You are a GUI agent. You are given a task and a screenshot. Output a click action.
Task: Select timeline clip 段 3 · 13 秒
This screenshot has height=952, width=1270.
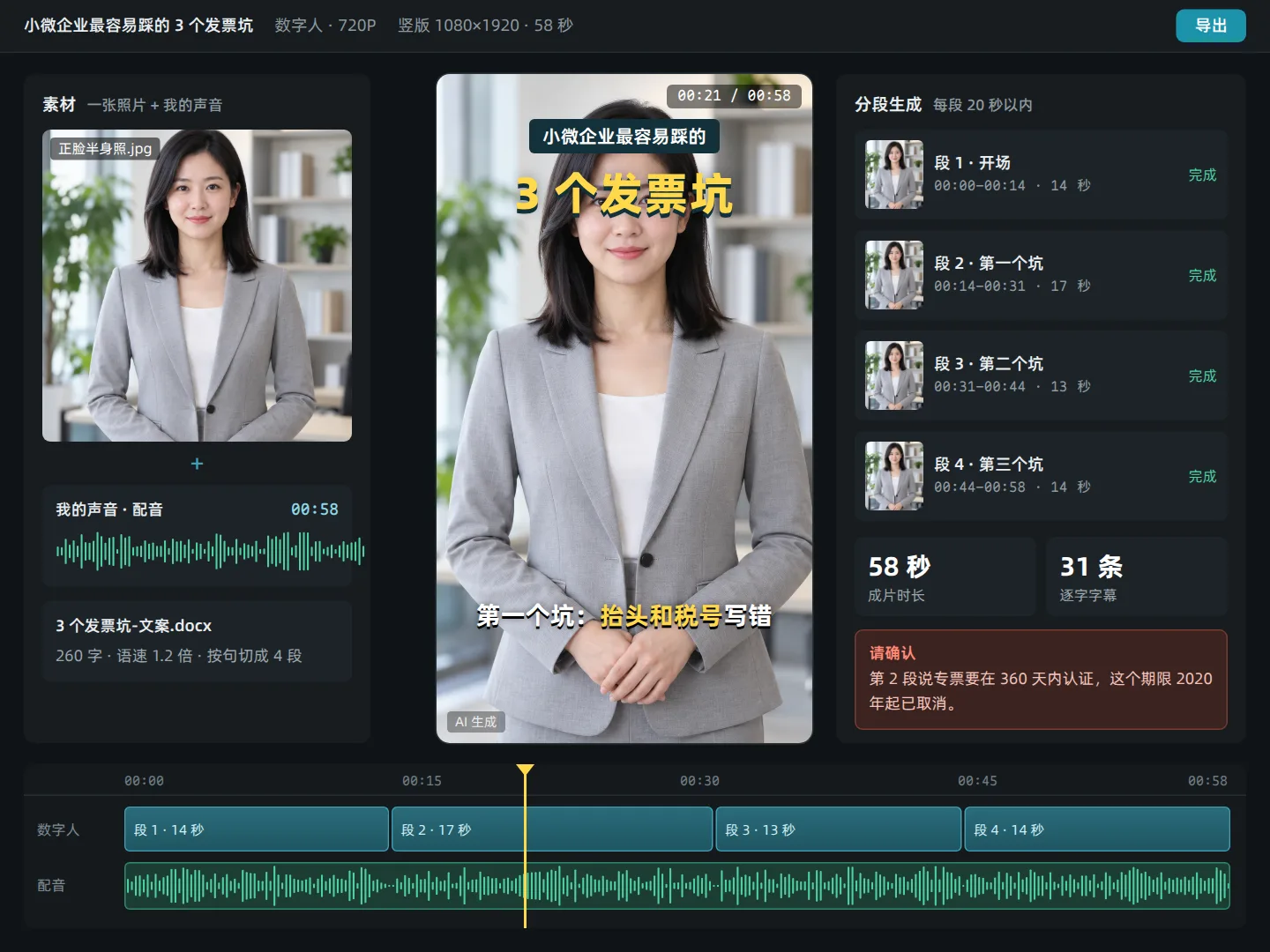click(839, 829)
